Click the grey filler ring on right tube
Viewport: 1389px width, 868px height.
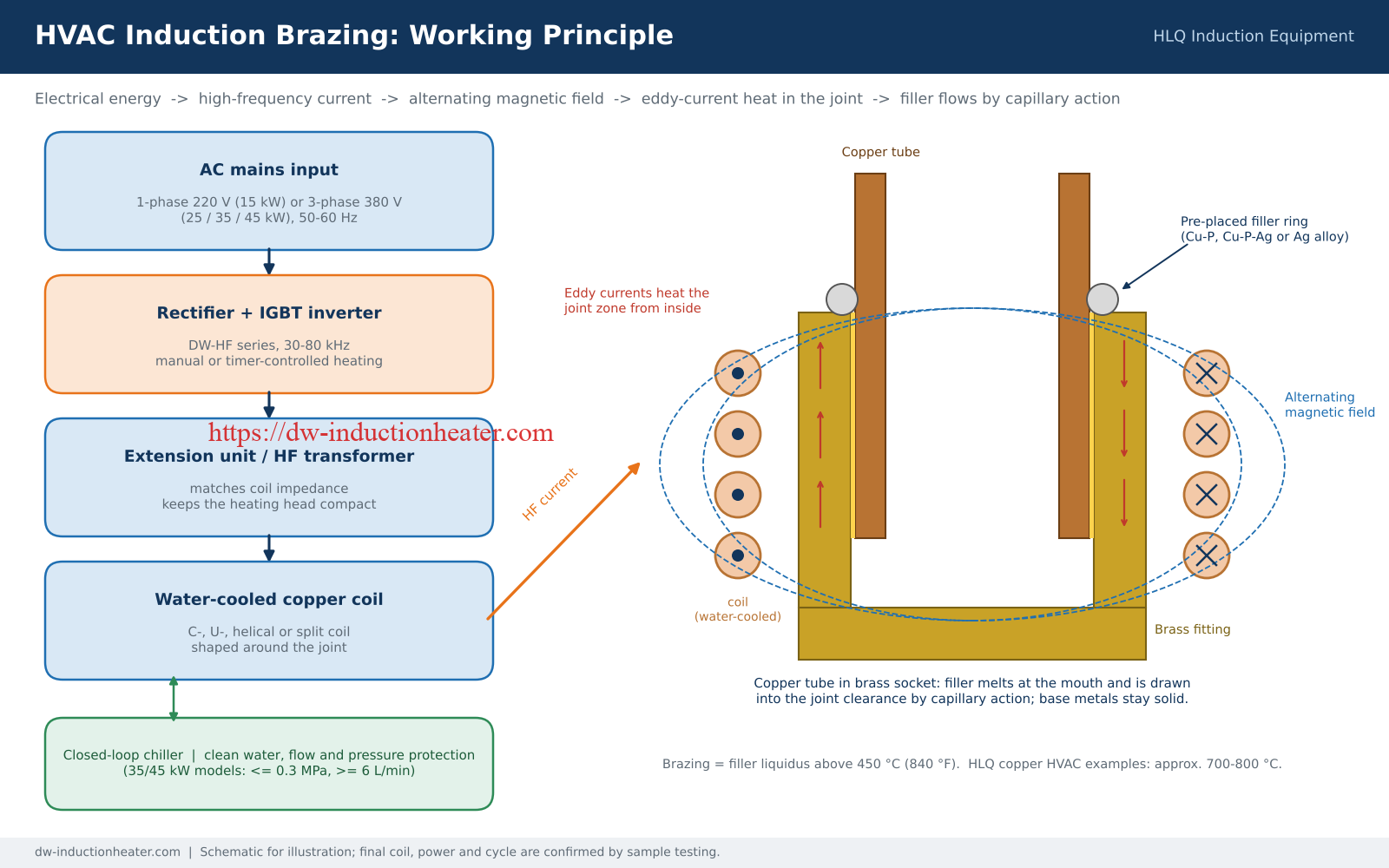[x=1103, y=299]
